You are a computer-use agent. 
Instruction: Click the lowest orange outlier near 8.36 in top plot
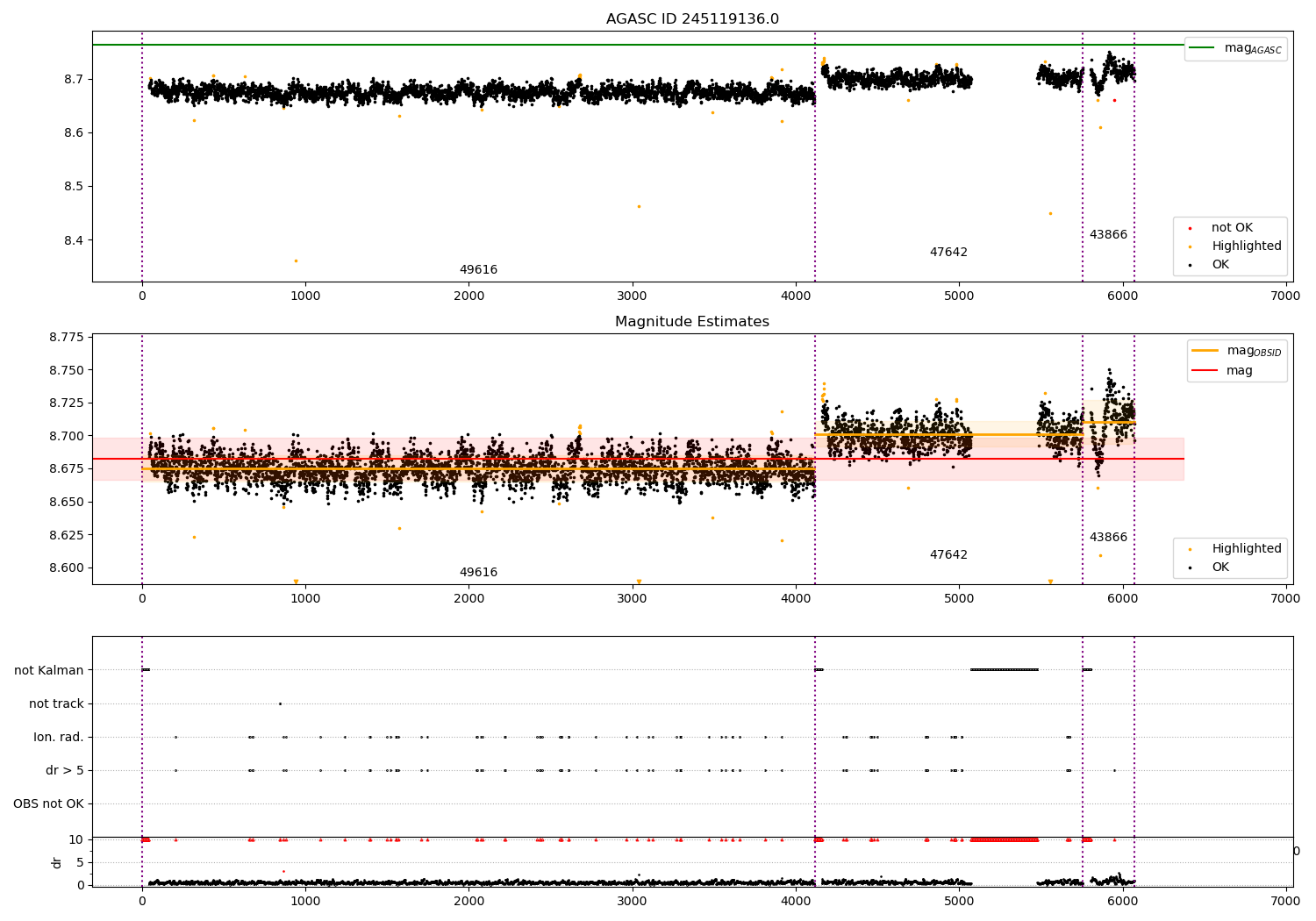[296, 261]
